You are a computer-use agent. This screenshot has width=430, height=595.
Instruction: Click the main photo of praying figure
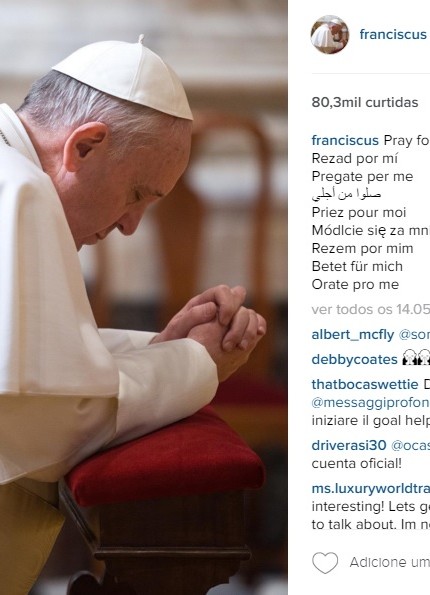tap(143, 298)
